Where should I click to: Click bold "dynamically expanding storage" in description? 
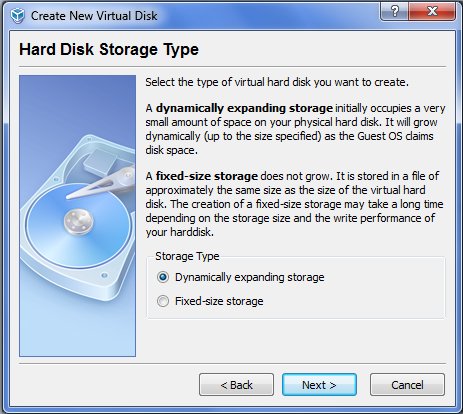(244, 108)
